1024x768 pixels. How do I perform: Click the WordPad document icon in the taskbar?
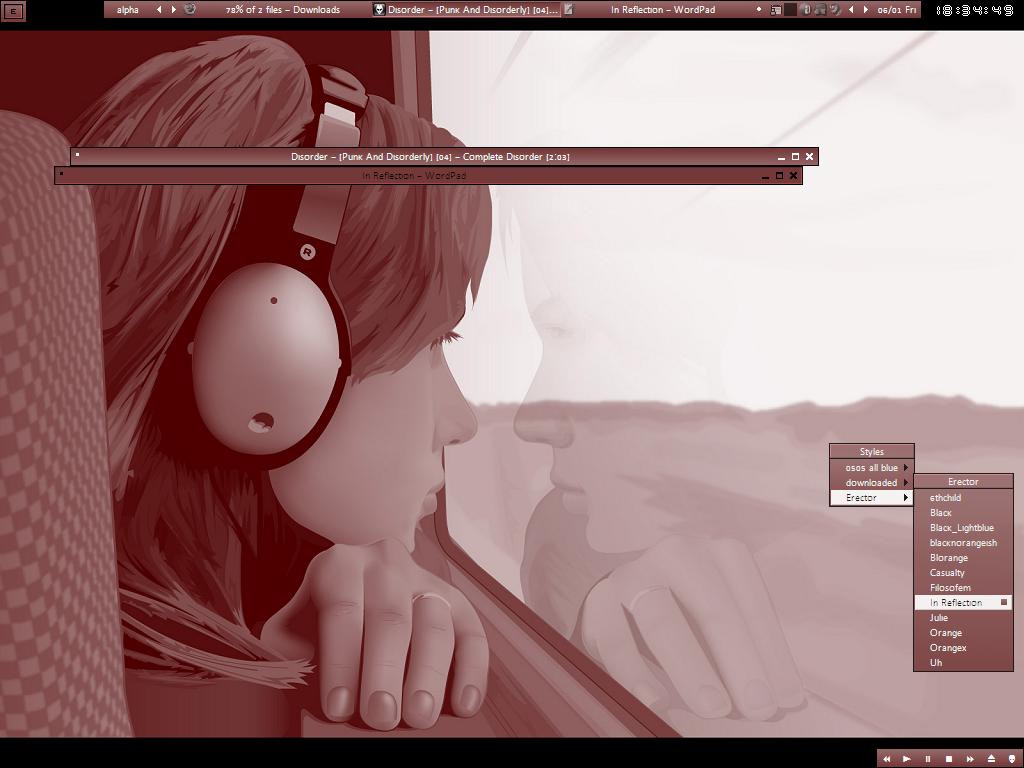[569, 10]
